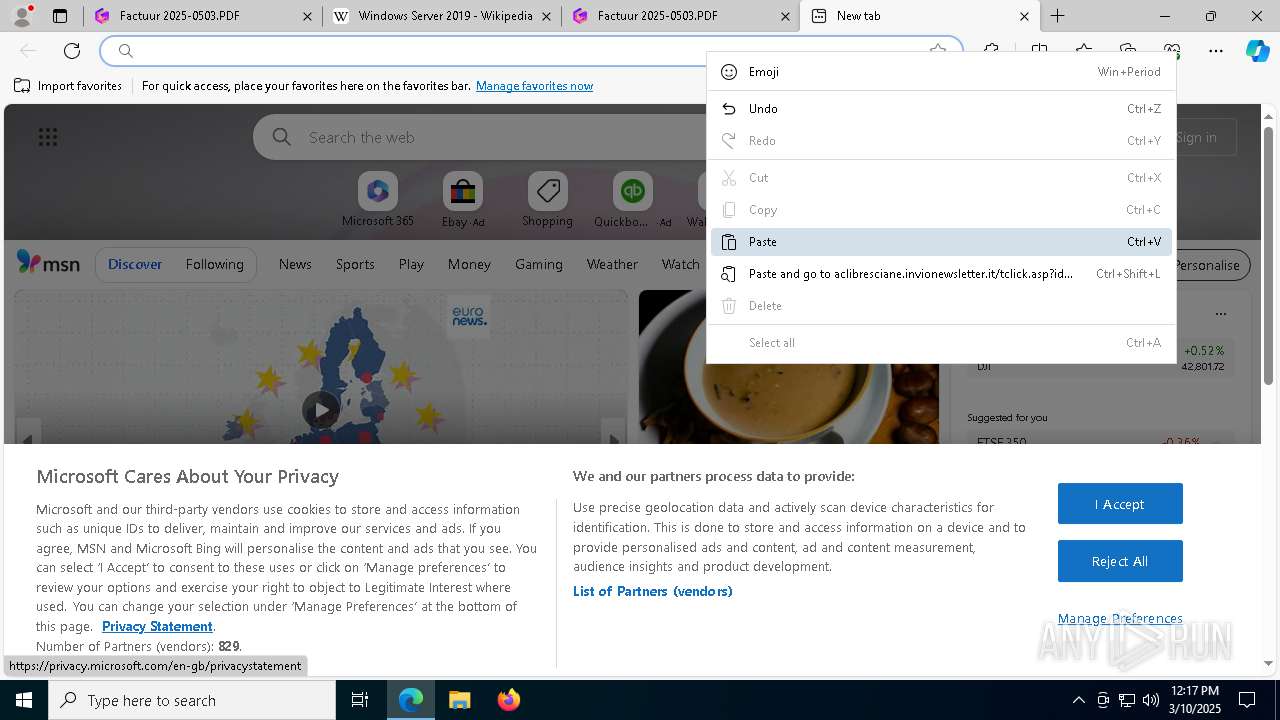Click the Extensions puzzle icon
The height and width of the screenshot is (720, 1280).
[991, 51]
